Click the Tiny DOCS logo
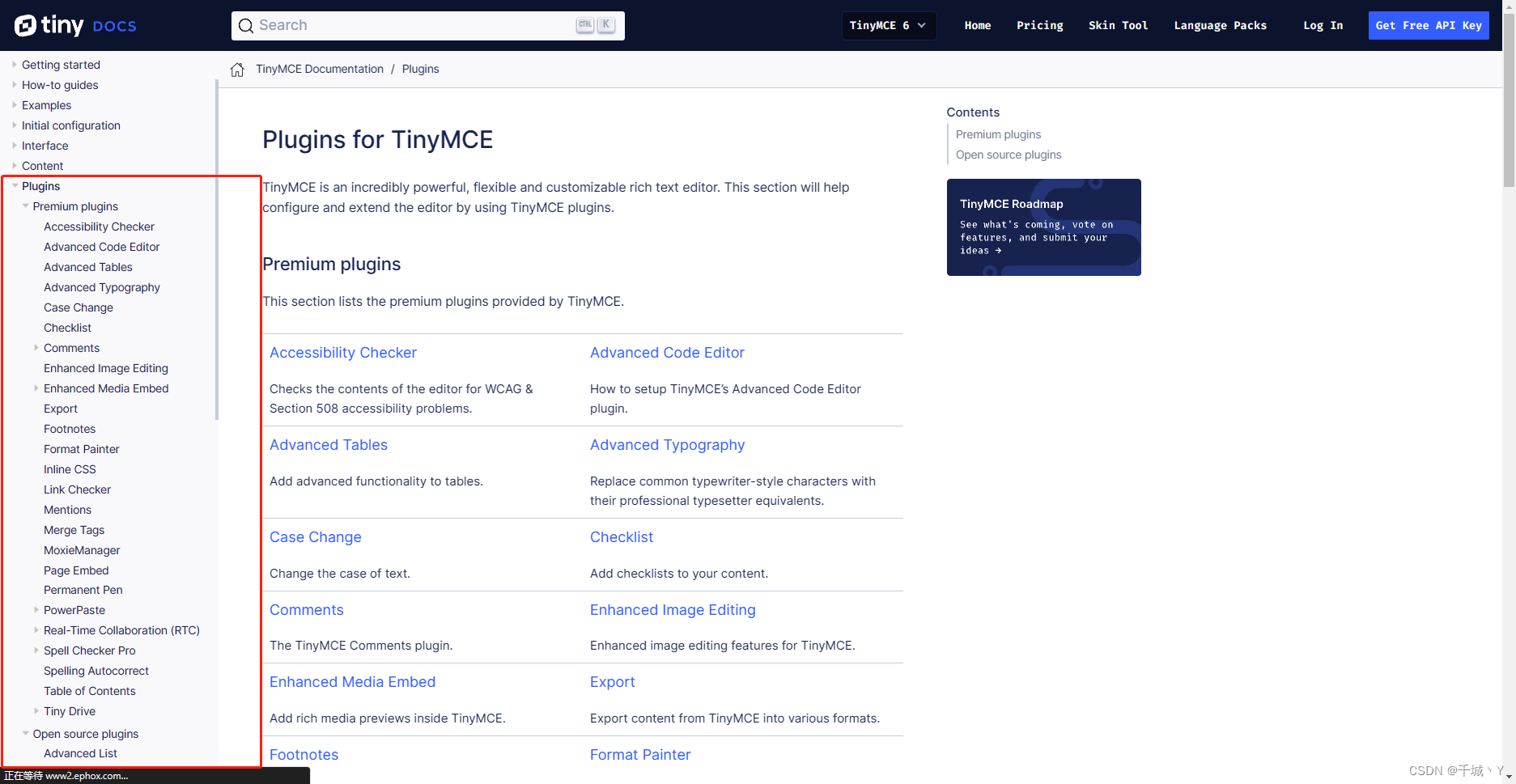Screen dimensions: 1516x784 click(x=74, y=25)
